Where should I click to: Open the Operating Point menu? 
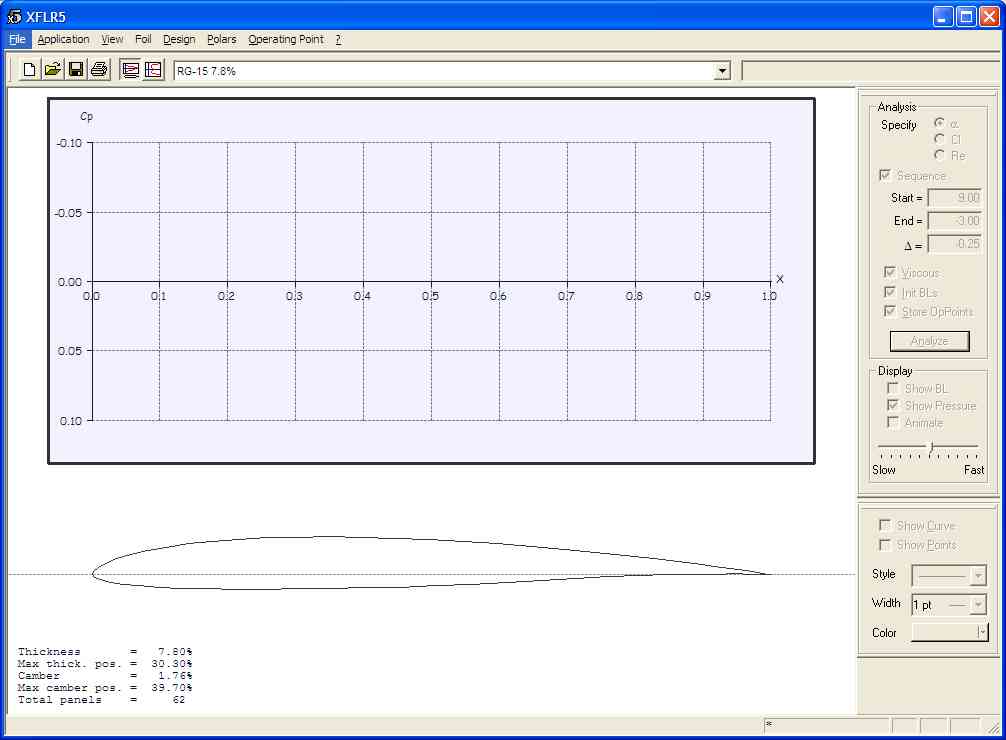(x=286, y=40)
